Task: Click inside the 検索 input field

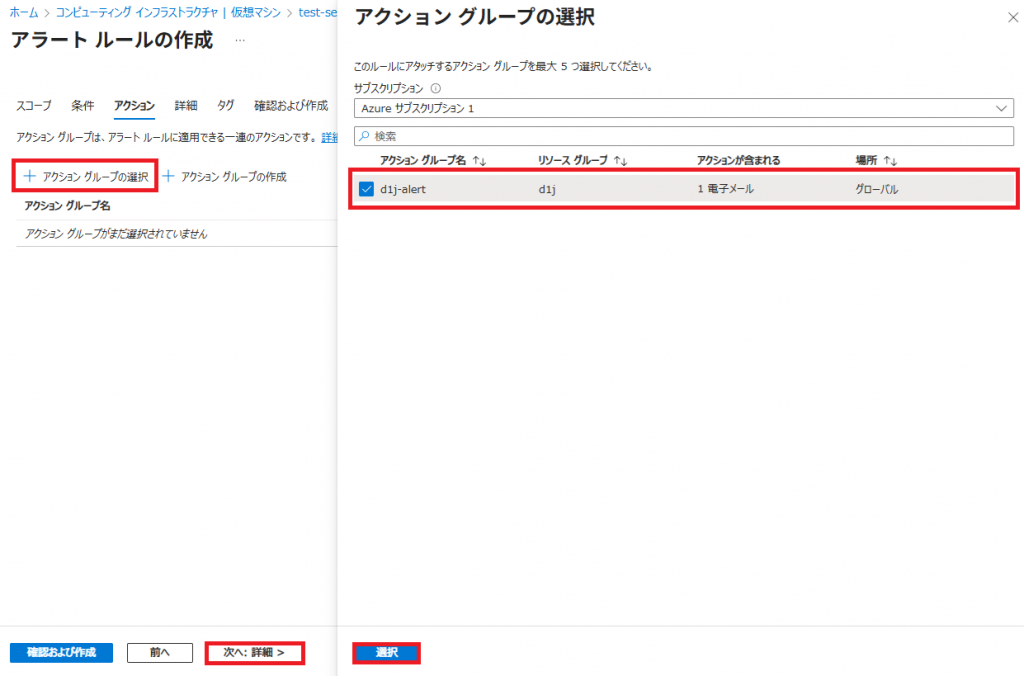Action: coord(690,135)
